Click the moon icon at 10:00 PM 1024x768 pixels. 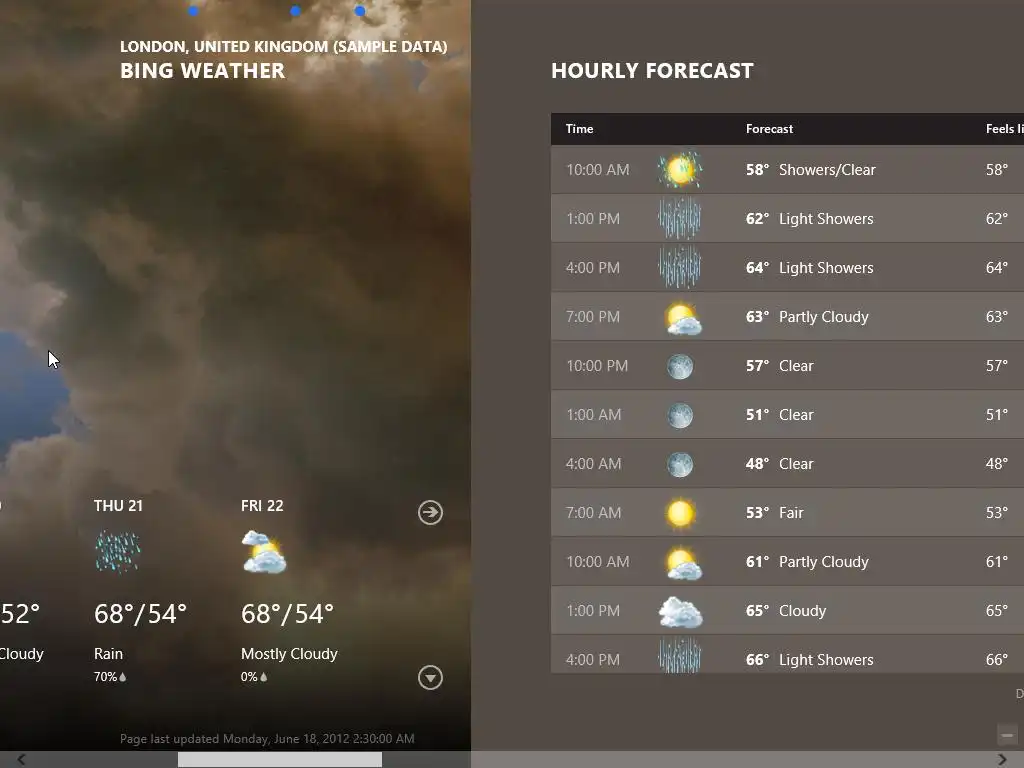click(680, 366)
